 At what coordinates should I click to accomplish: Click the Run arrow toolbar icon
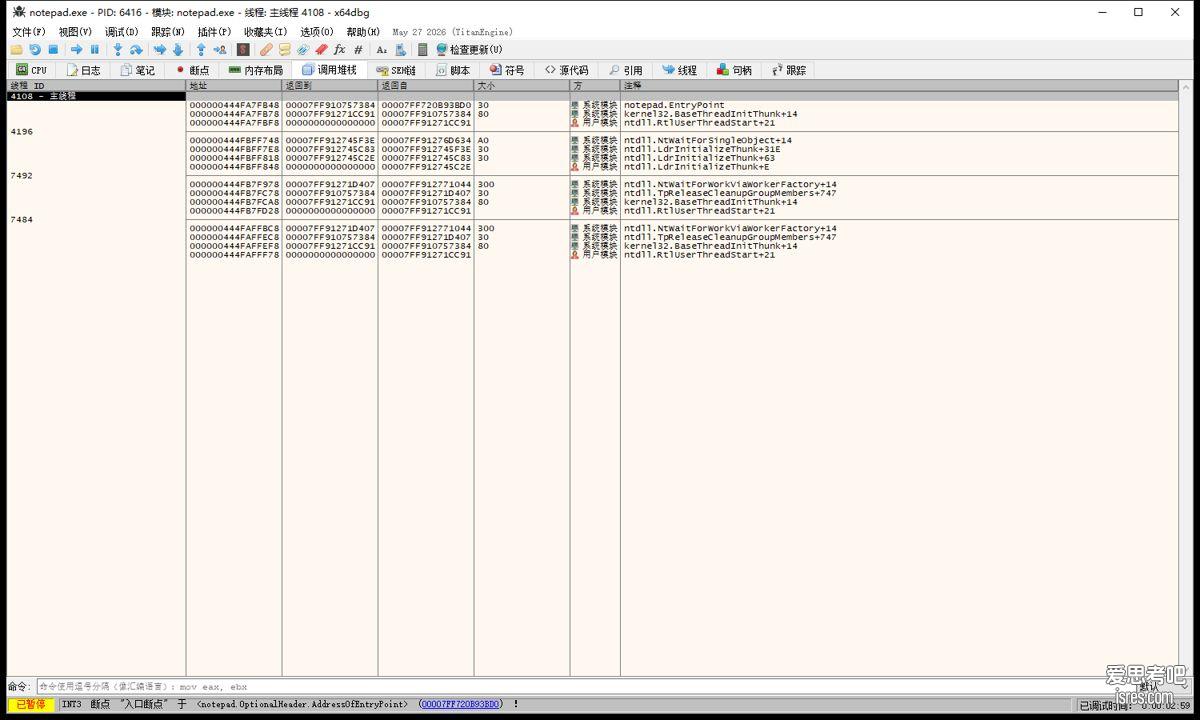click(76, 49)
